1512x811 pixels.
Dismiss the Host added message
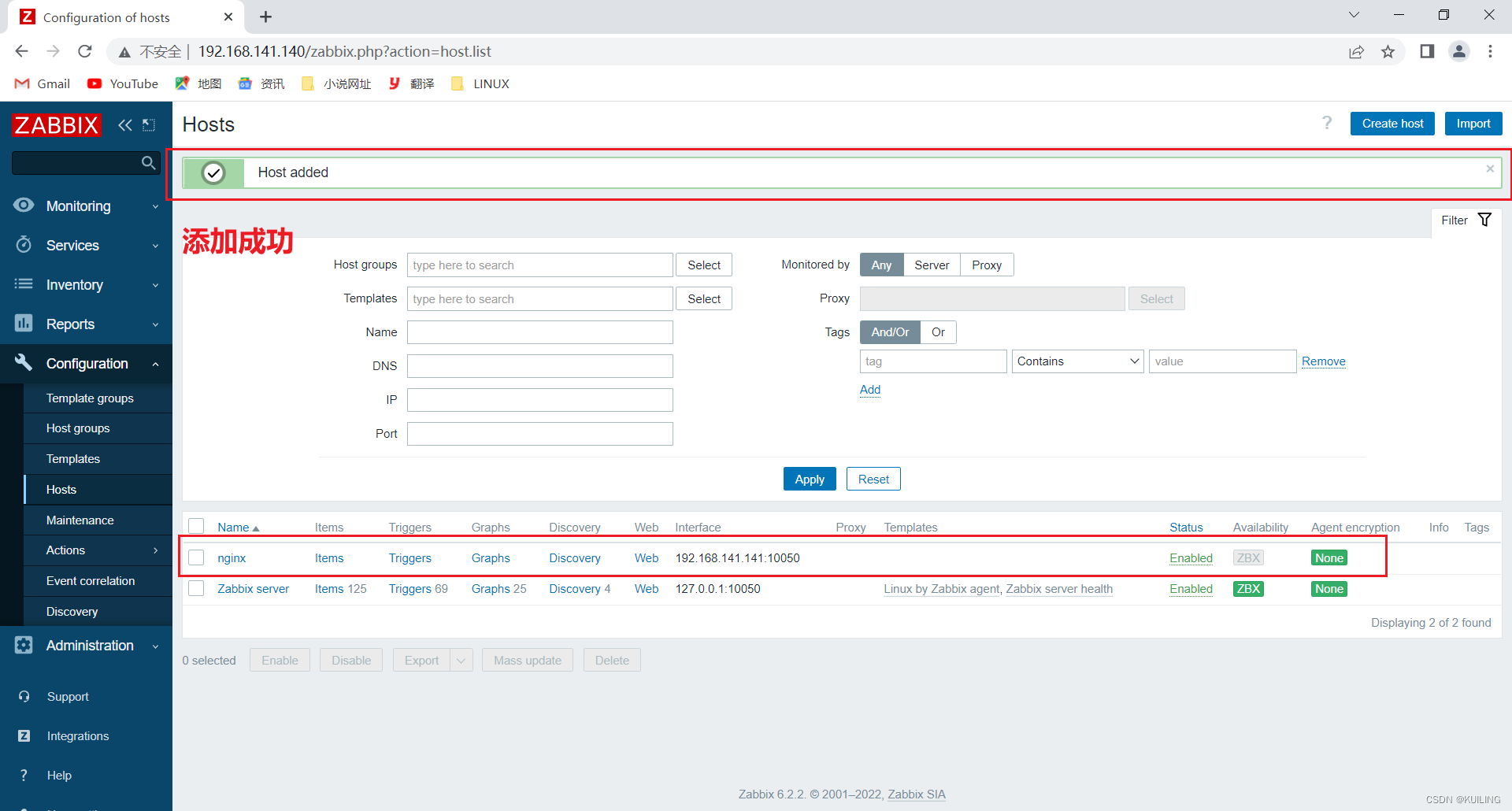pos(1490,168)
